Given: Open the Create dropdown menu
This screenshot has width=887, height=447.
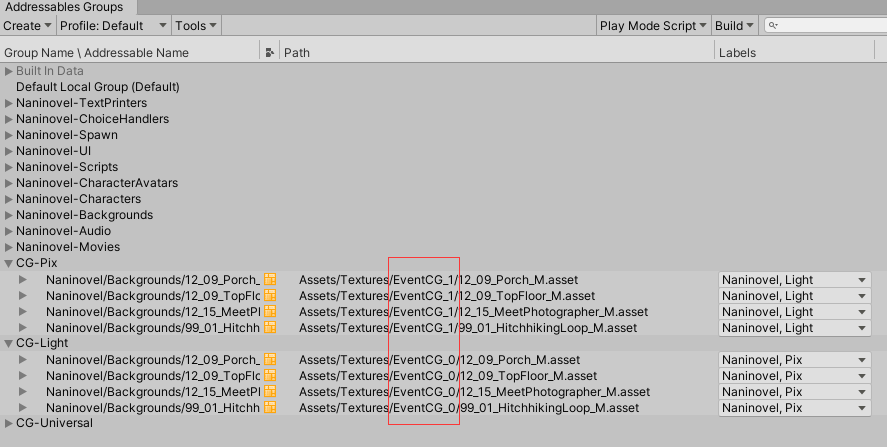Looking at the screenshot, I should click(27, 26).
